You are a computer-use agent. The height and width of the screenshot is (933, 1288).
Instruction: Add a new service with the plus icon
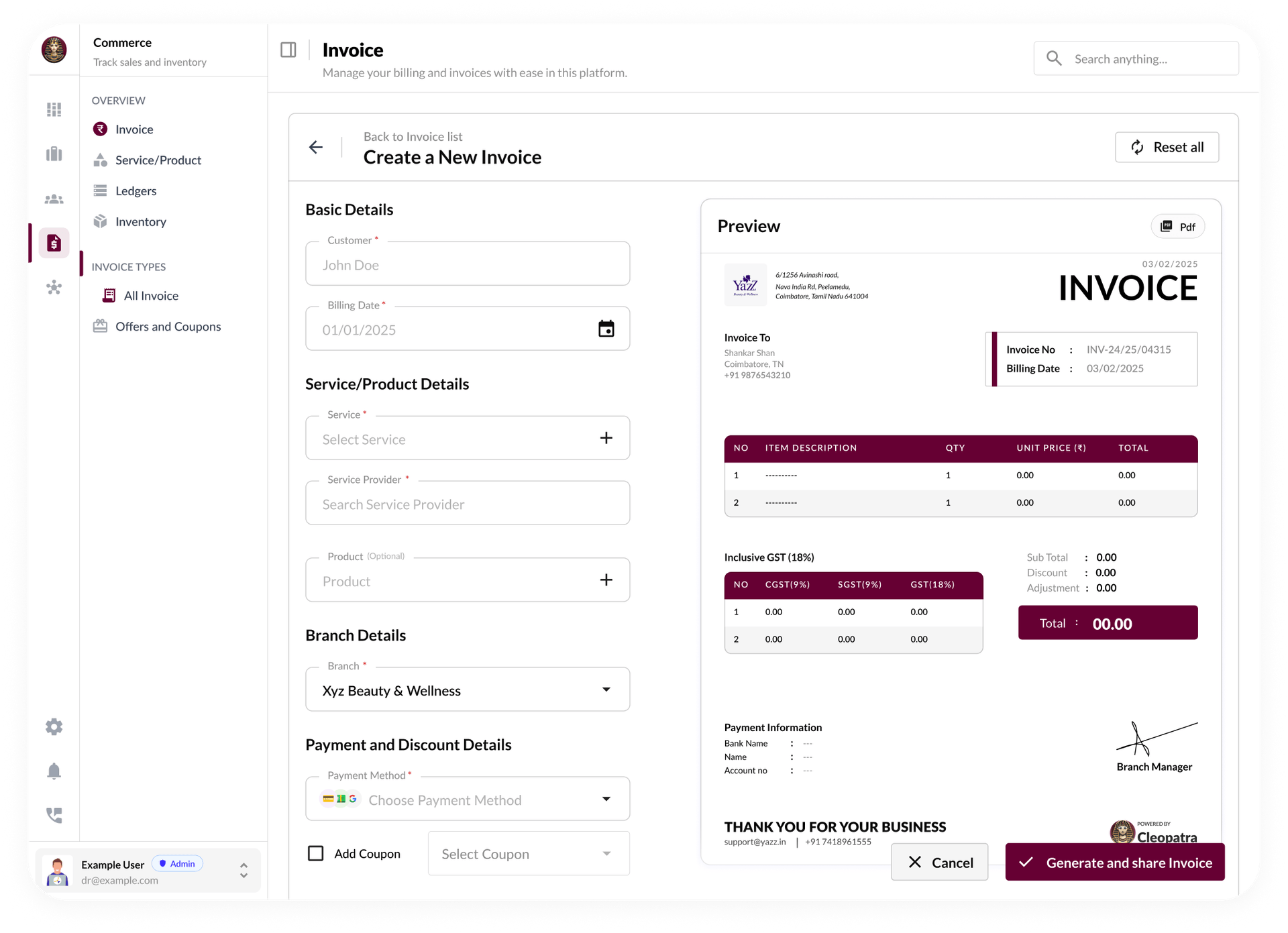pos(606,437)
